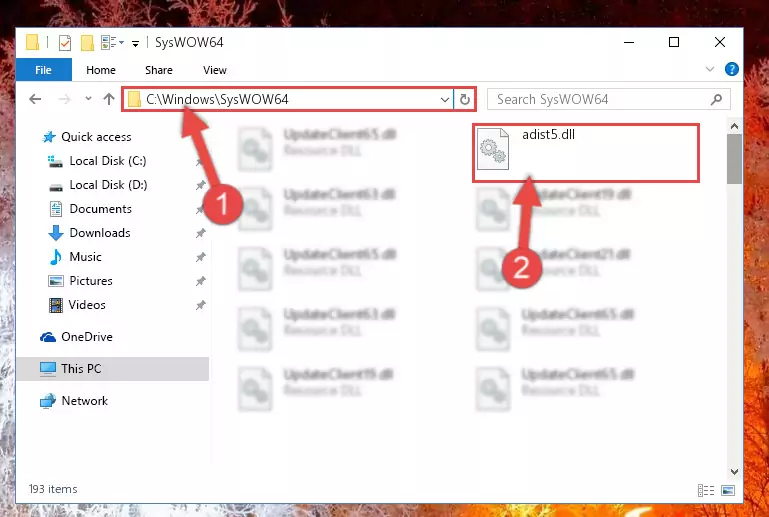769x517 pixels.
Task: Go back with the Back arrow
Action: pos(35,99)
